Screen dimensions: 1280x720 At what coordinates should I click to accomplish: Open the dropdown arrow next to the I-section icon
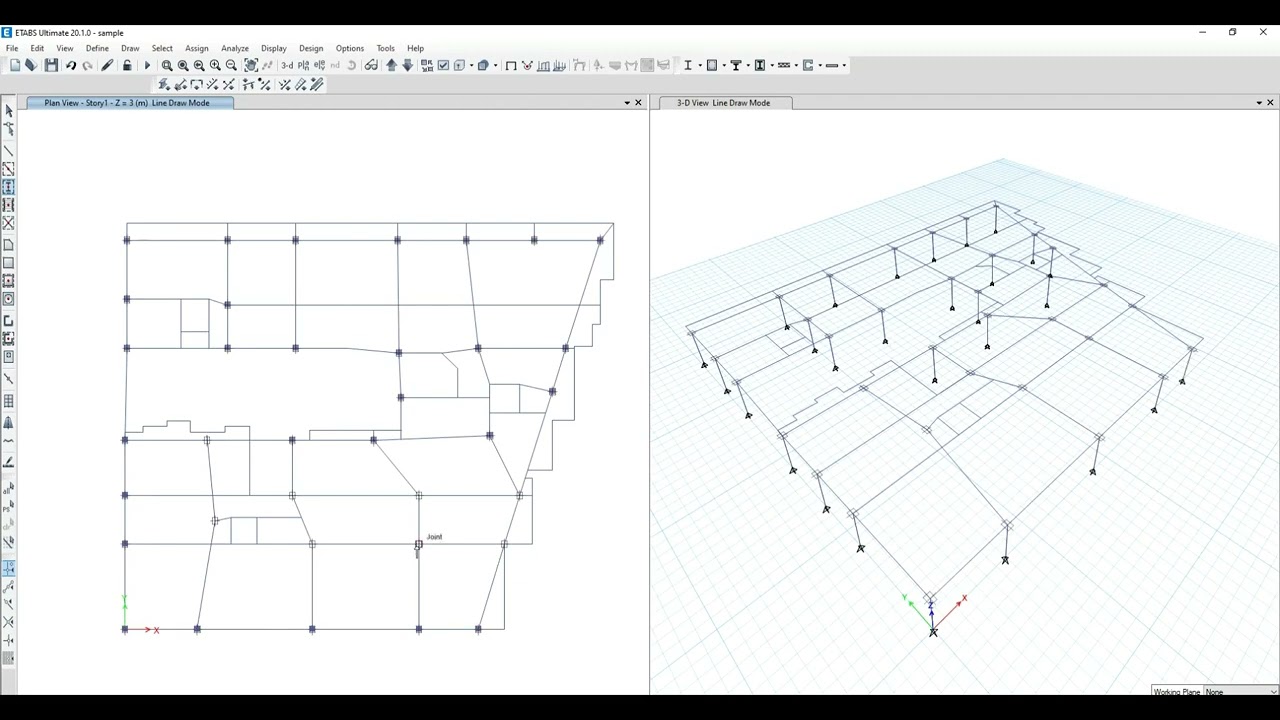700,65
